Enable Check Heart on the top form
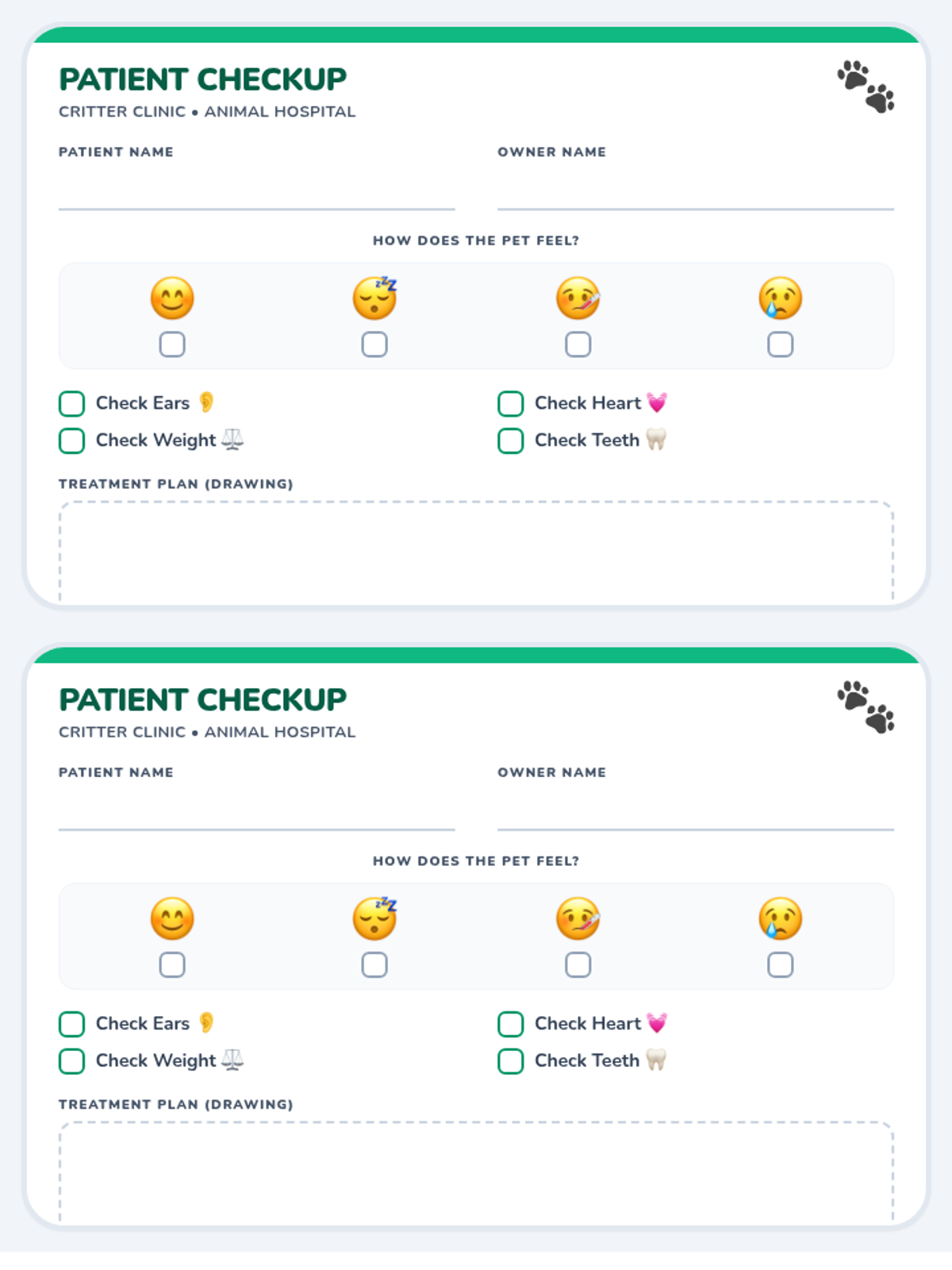 click(511, 403)
